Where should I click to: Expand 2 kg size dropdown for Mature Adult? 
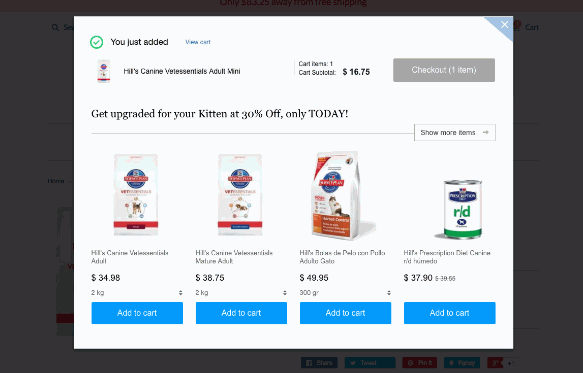tap(241, 293)
